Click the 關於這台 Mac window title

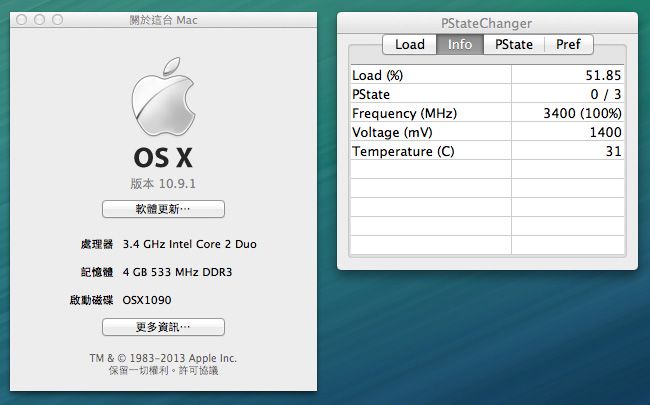pyautogui.click(x=163, y=20)
